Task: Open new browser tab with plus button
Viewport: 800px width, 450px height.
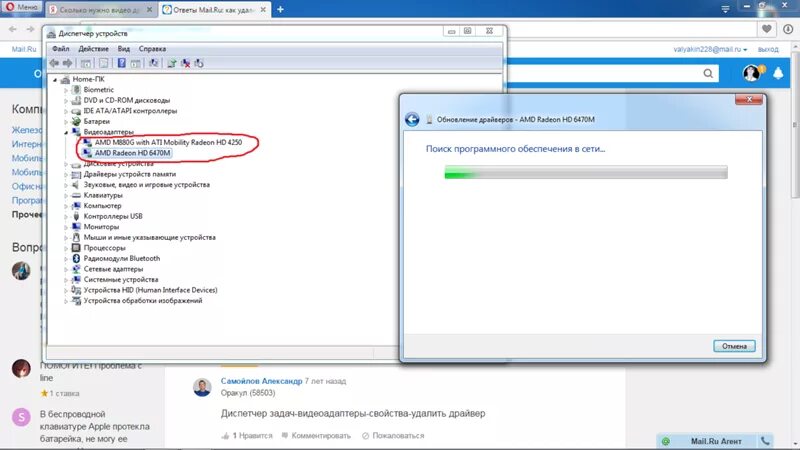Action: click(x=280, y=9)
